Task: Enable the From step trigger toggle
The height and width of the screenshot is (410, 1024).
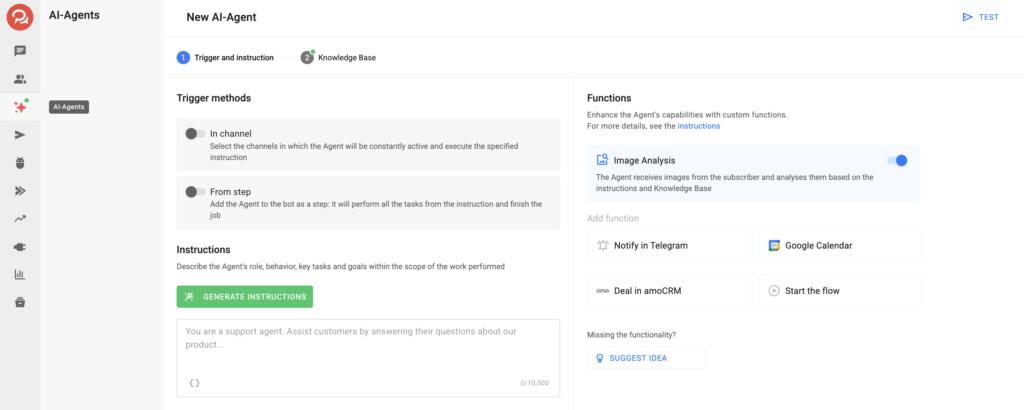Action: (x=195, y=191)
